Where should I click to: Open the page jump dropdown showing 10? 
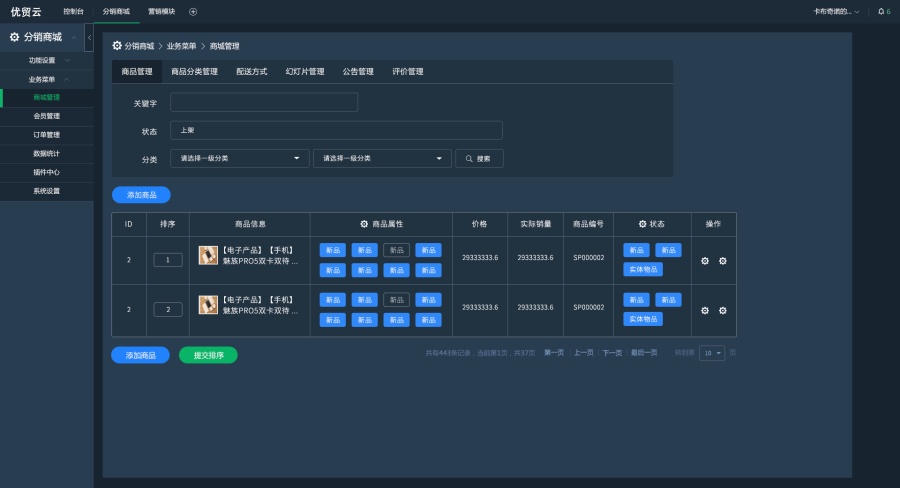[x=712, y=353]
